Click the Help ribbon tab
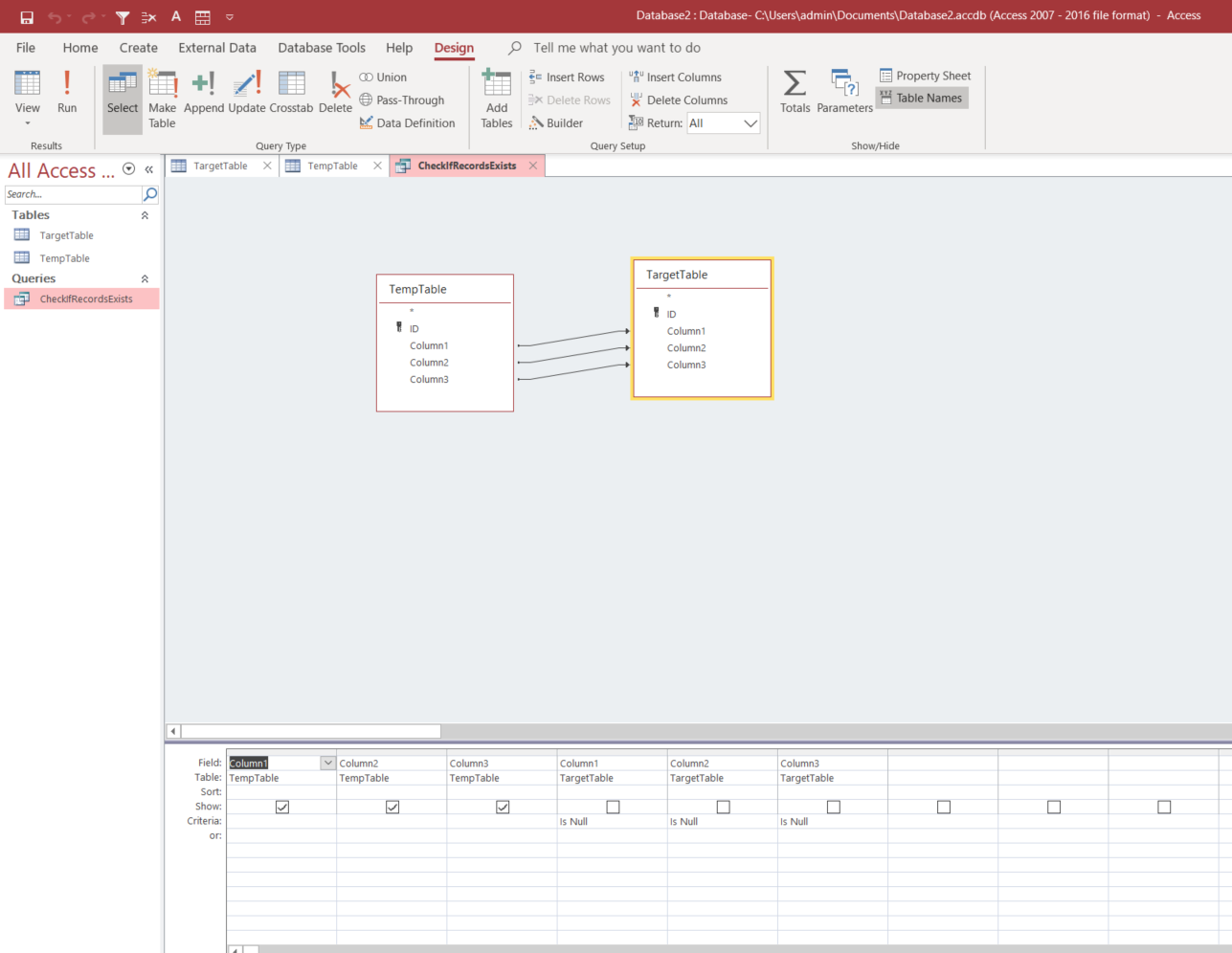This screenshot has height=953, width=1232. click(x=399, y=48)
